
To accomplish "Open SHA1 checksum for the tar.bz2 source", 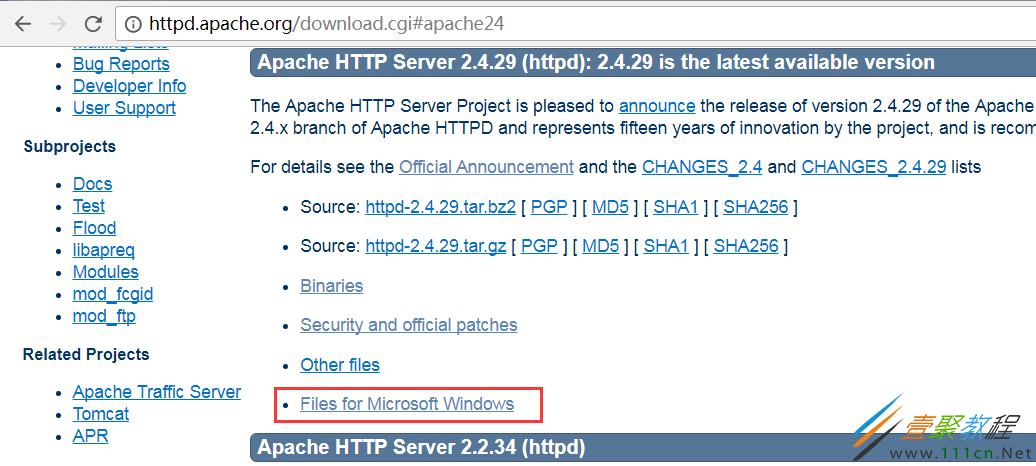I will click(676, 207).
